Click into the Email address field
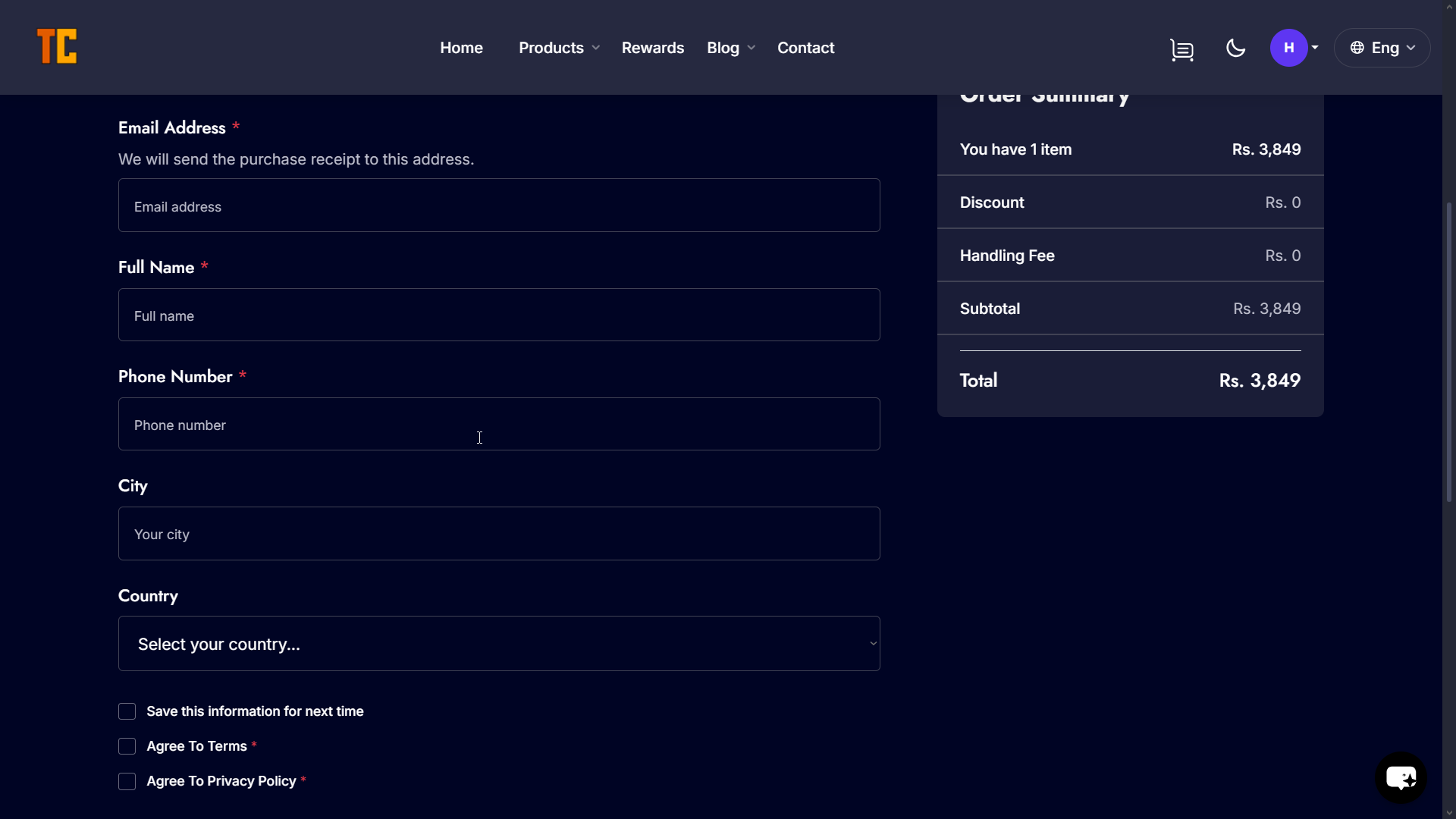The height and width of the screenshot is (819, 1456). pos(499,206)
